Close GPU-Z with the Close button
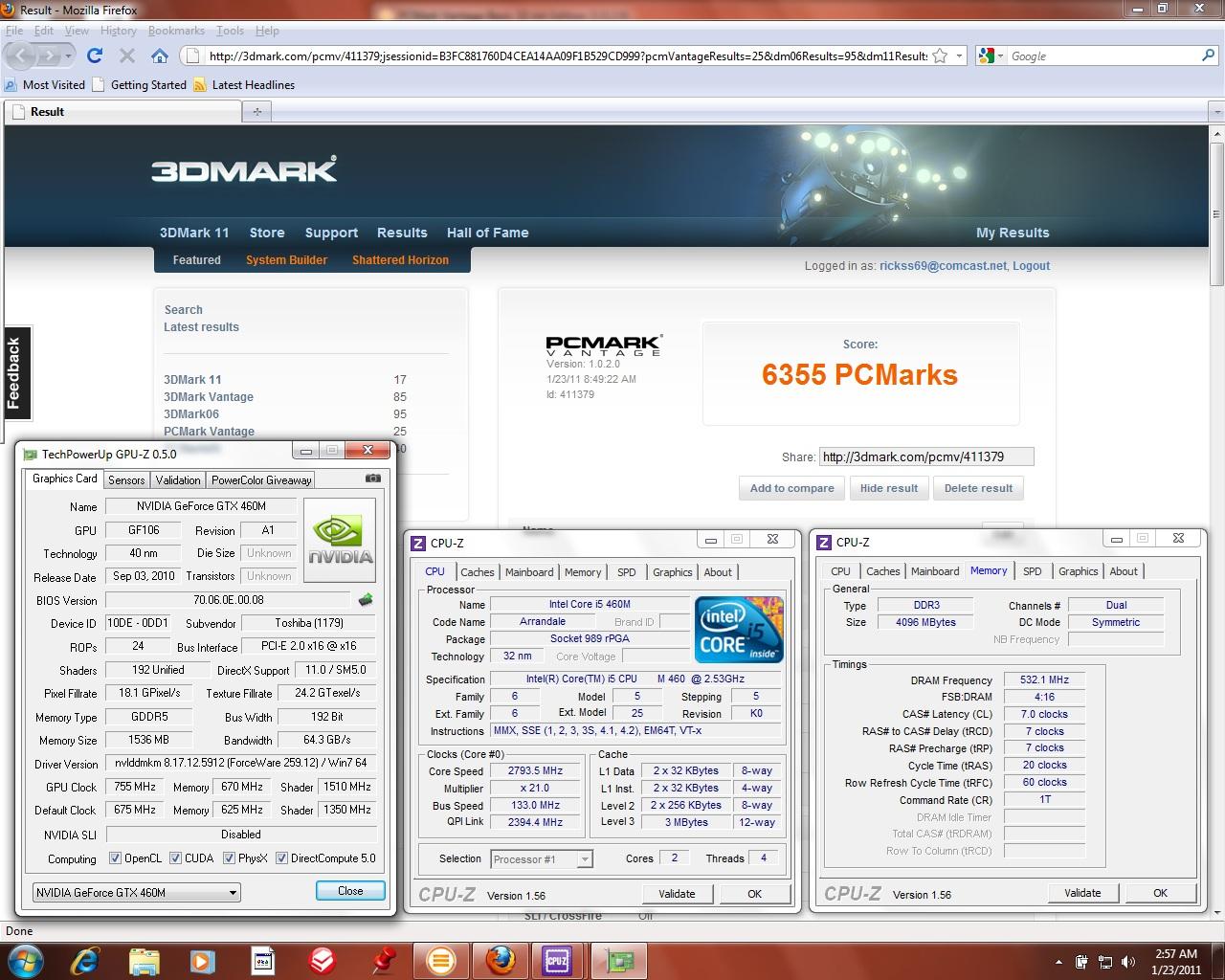 point(350,890)
